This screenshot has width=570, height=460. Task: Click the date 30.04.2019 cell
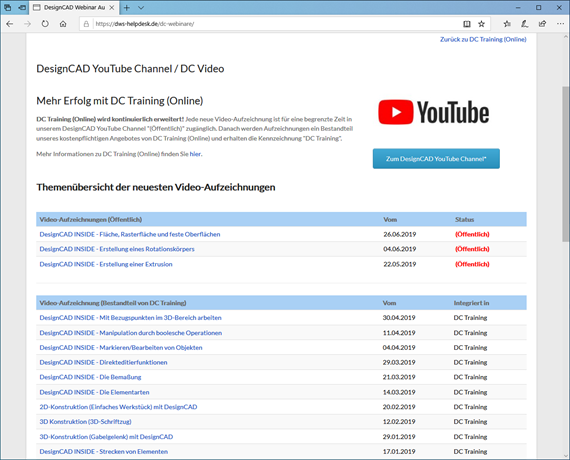[399, 318]
